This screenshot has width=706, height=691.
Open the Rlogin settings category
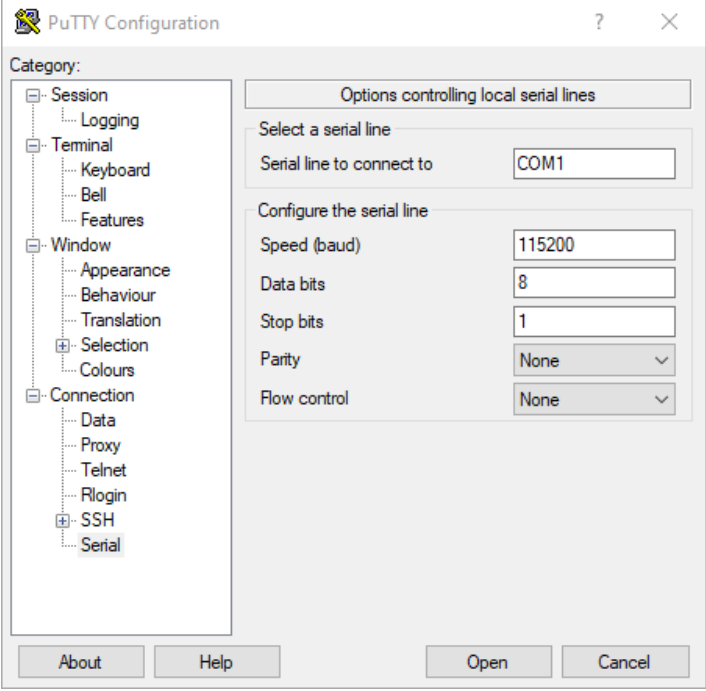coord(104,495)
